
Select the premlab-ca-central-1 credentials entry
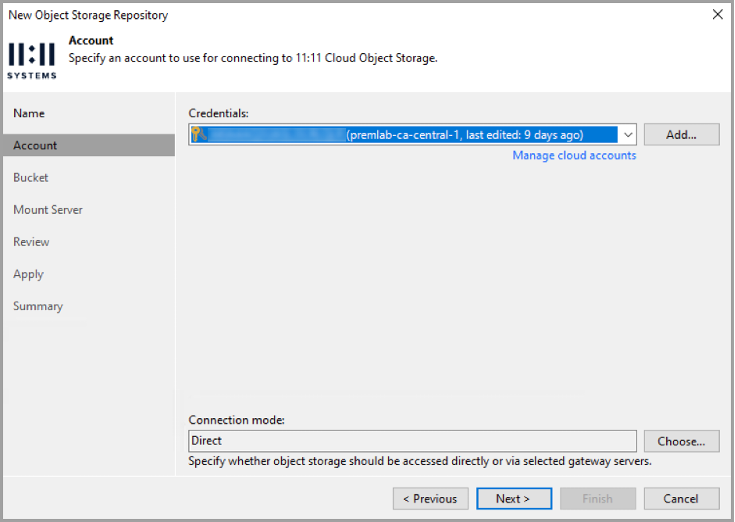coord(404,135)
